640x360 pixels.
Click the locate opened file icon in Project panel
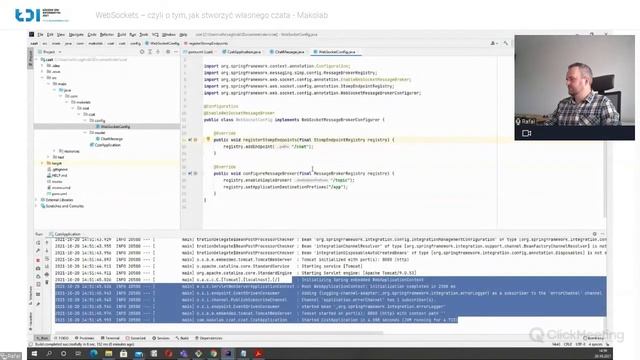[x=142, y=52]
